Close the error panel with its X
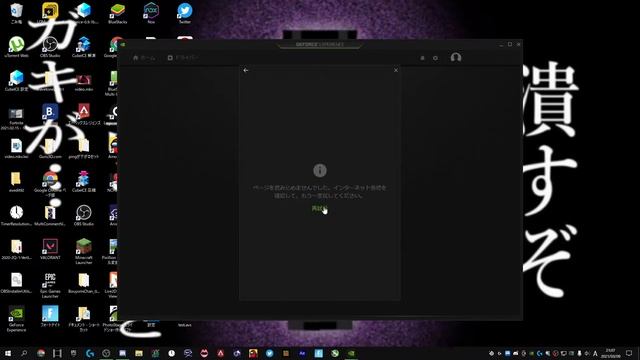Image resolution: width=640 pixels, height=360 pixels. pos(396,70)
